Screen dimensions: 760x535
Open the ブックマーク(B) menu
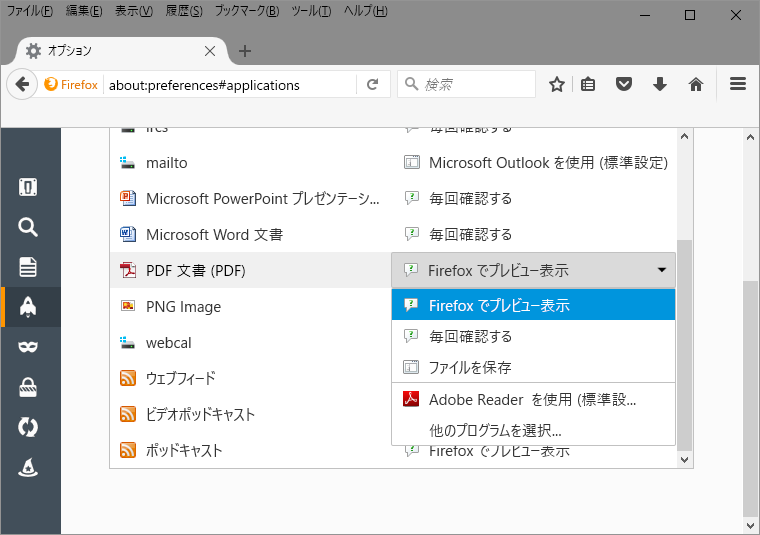point(247,11)
